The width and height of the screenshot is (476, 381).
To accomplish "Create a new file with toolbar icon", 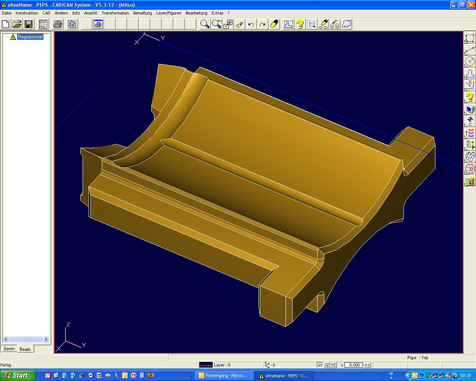I will click(x=5, y=24).
